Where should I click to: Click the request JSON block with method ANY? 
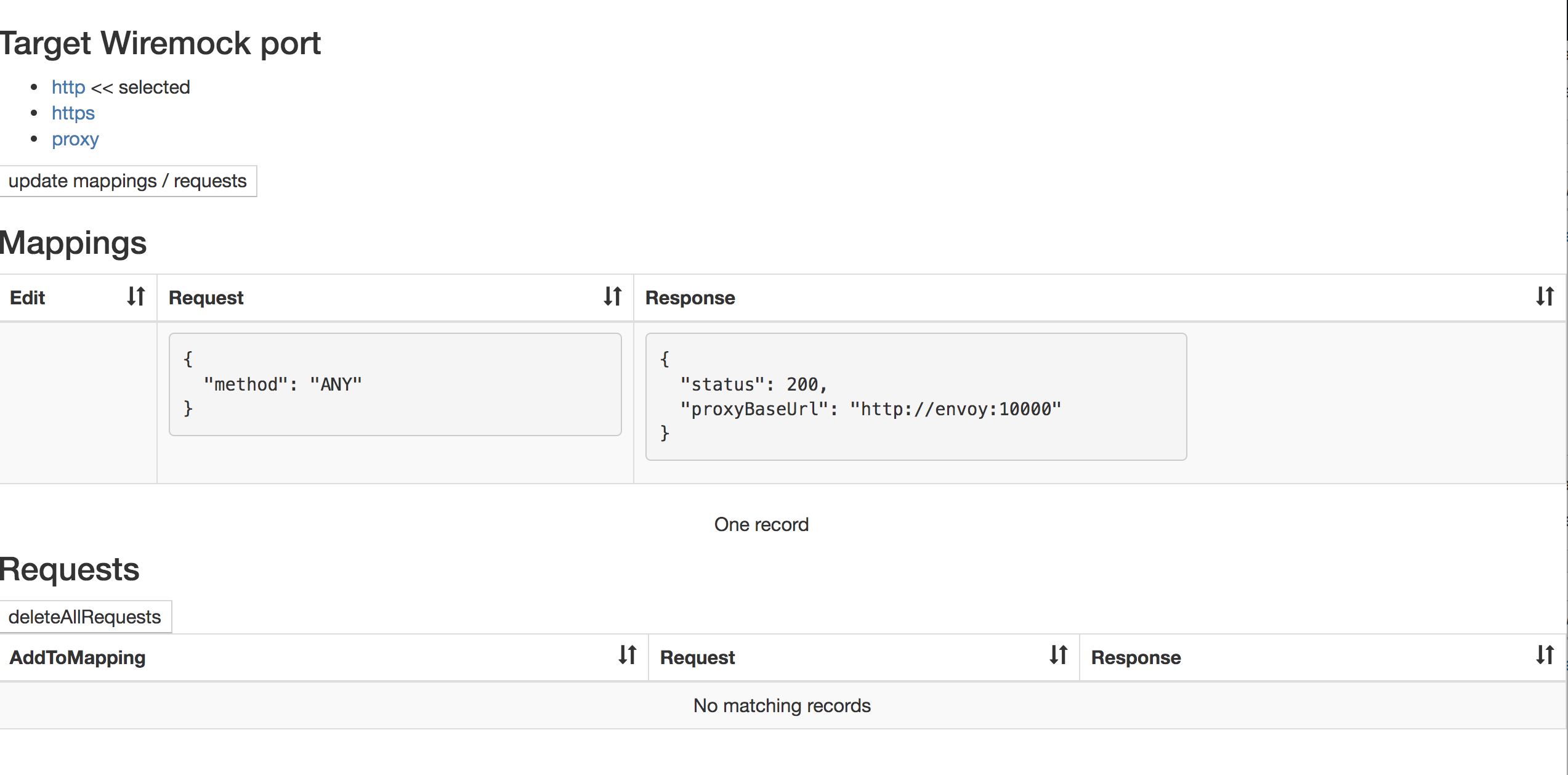[x=395, y=384]
